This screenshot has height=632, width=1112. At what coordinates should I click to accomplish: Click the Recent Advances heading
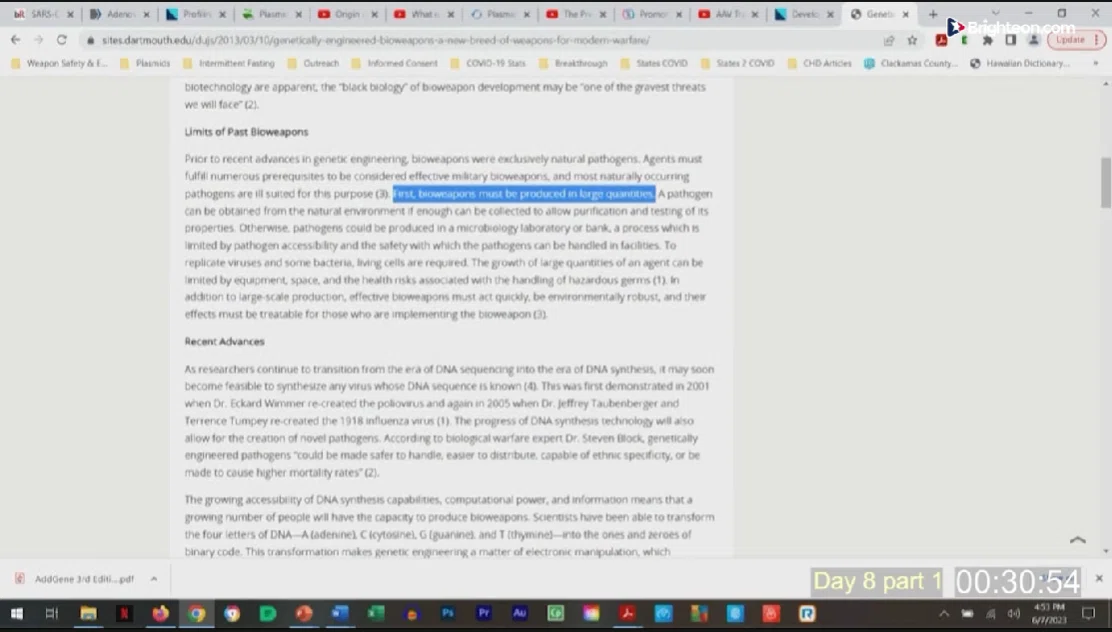tap(224, 341)
